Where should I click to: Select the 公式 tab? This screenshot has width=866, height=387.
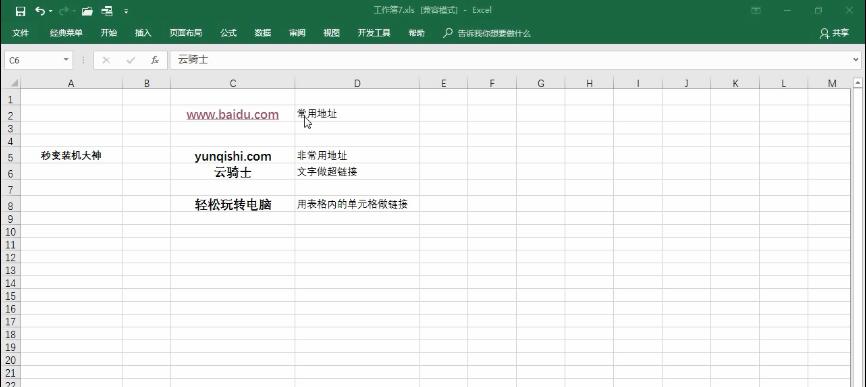(x=228, y=33)
